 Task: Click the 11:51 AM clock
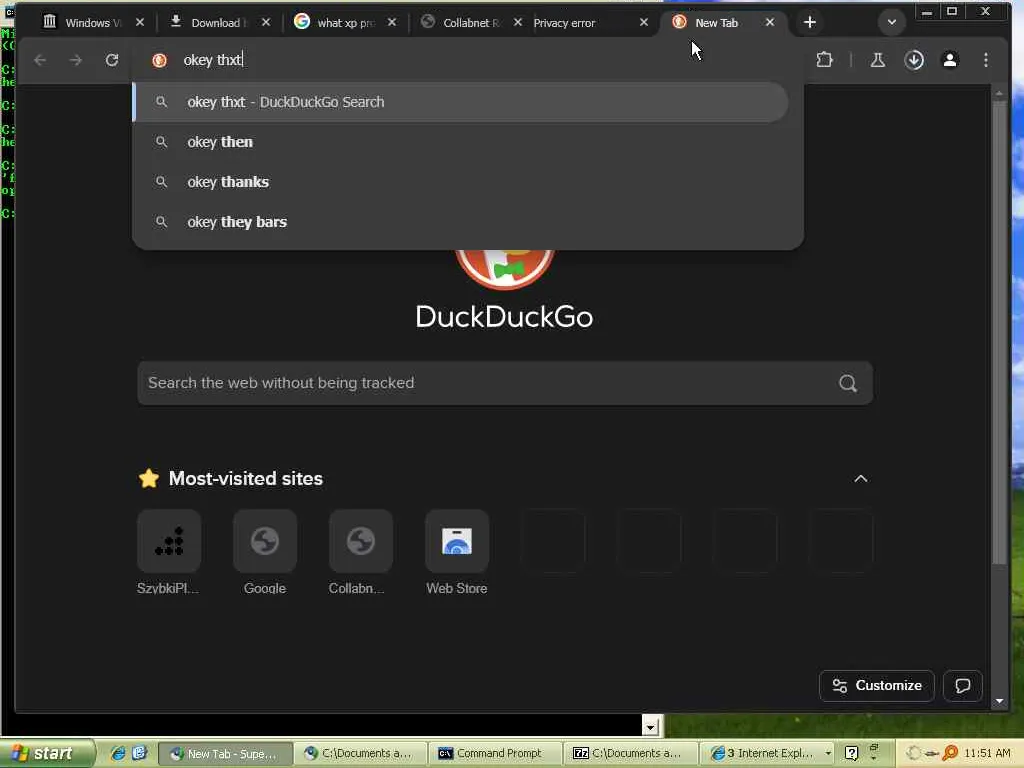pos(987,754)
